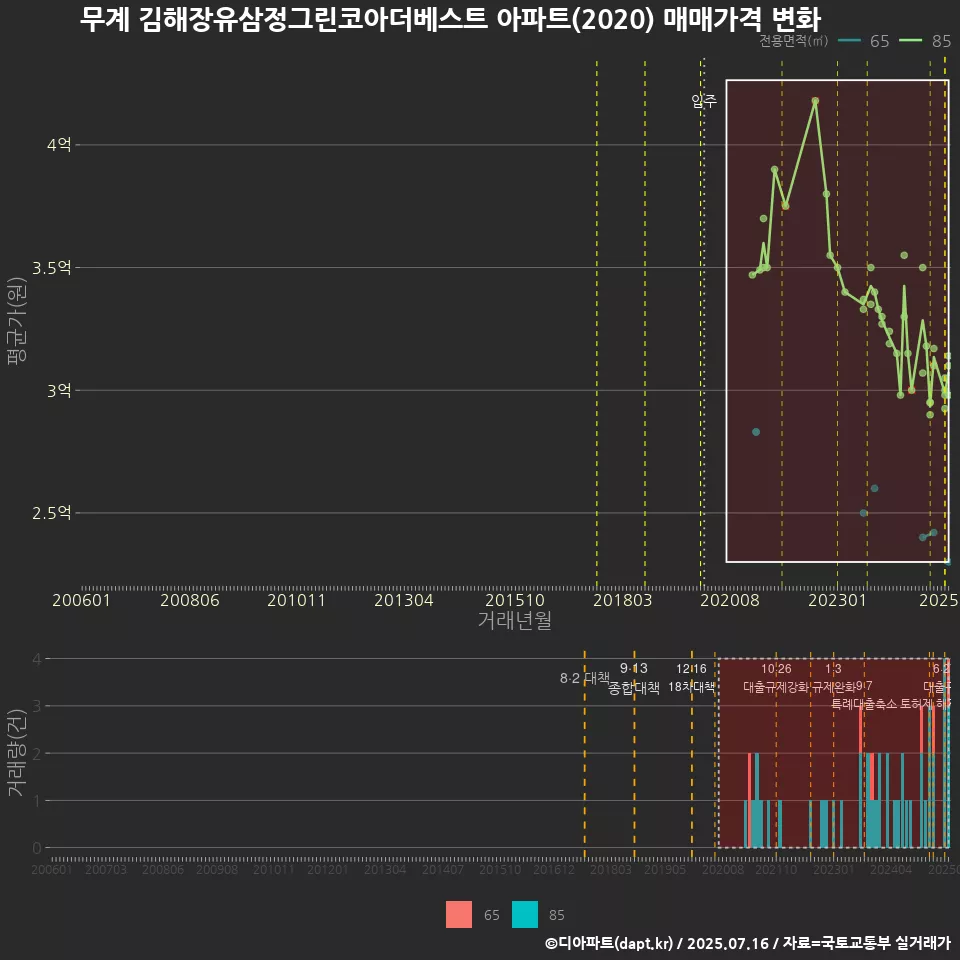
Task: Click '202404' on the volume chart x-axis
Action: click(891, 869)
